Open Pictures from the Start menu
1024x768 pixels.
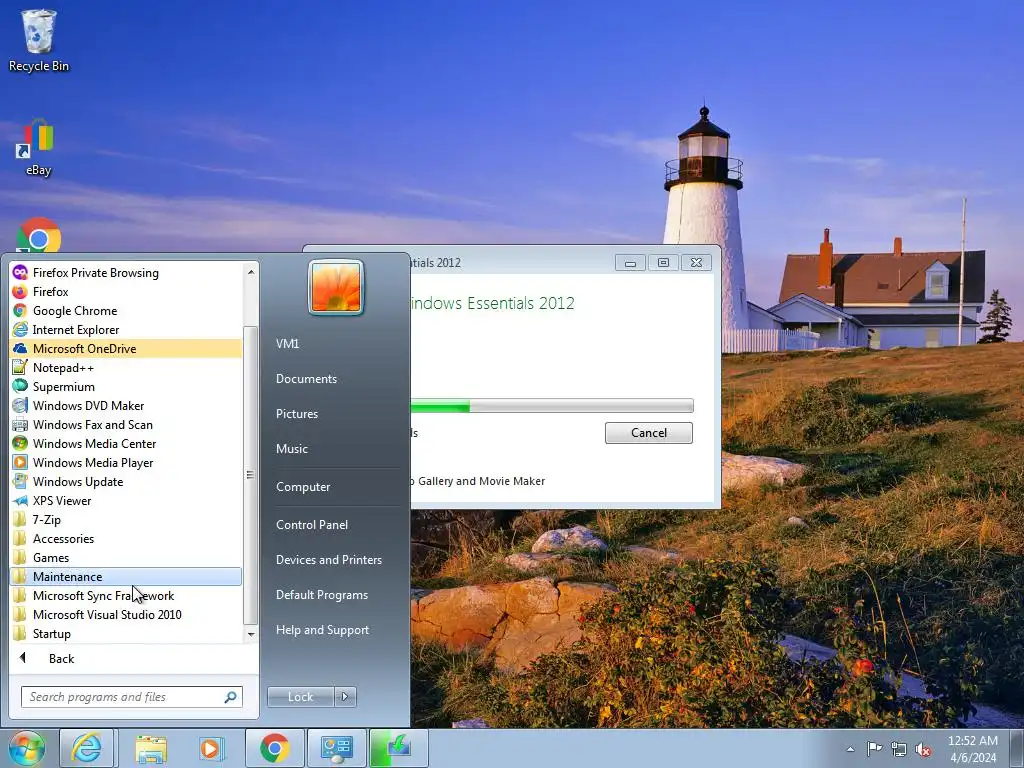pos(297,414)
